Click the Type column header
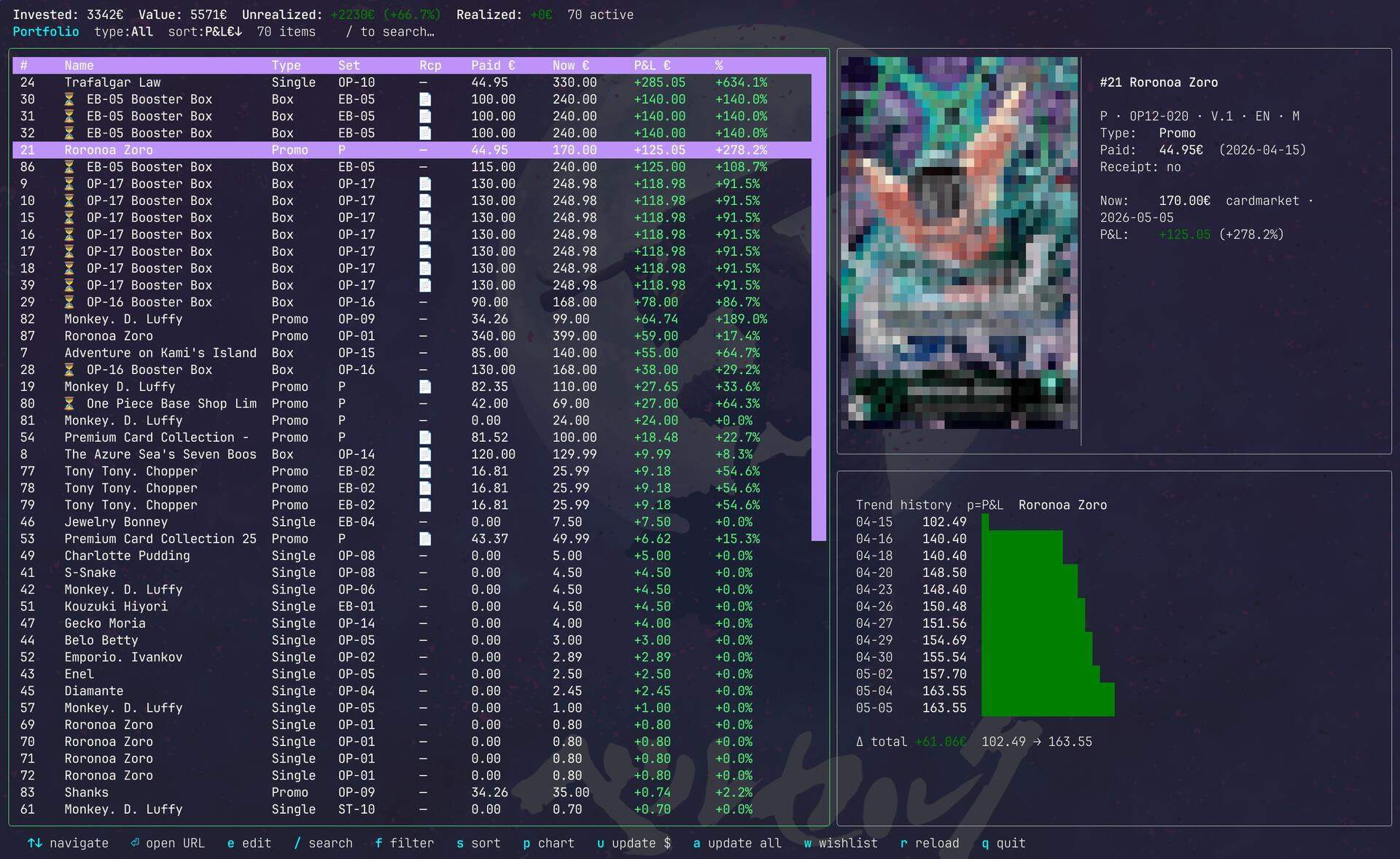The height and width of the screenshot is (859, 1400). click(286, 66)
